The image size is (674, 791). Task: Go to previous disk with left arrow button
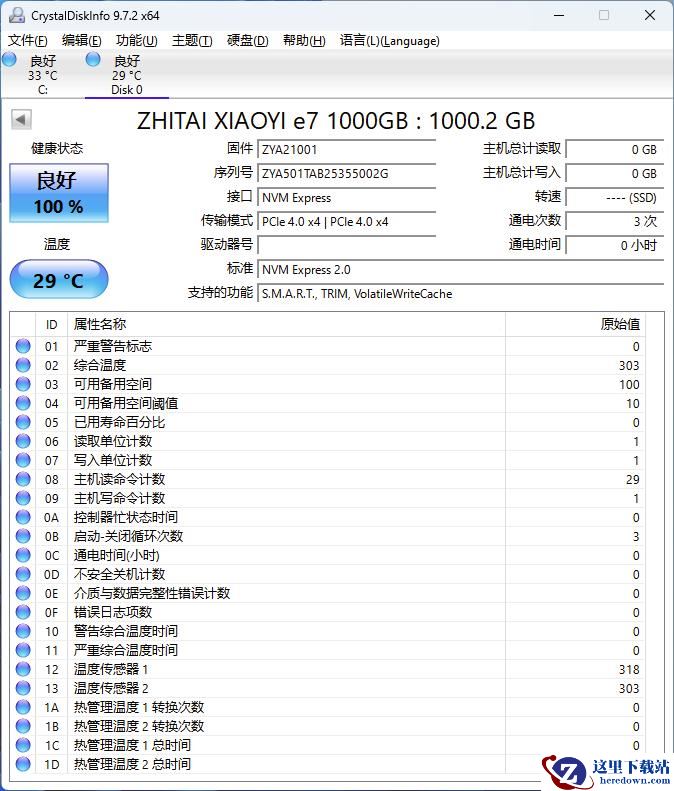pyautogui.click(x=21, y=120)
